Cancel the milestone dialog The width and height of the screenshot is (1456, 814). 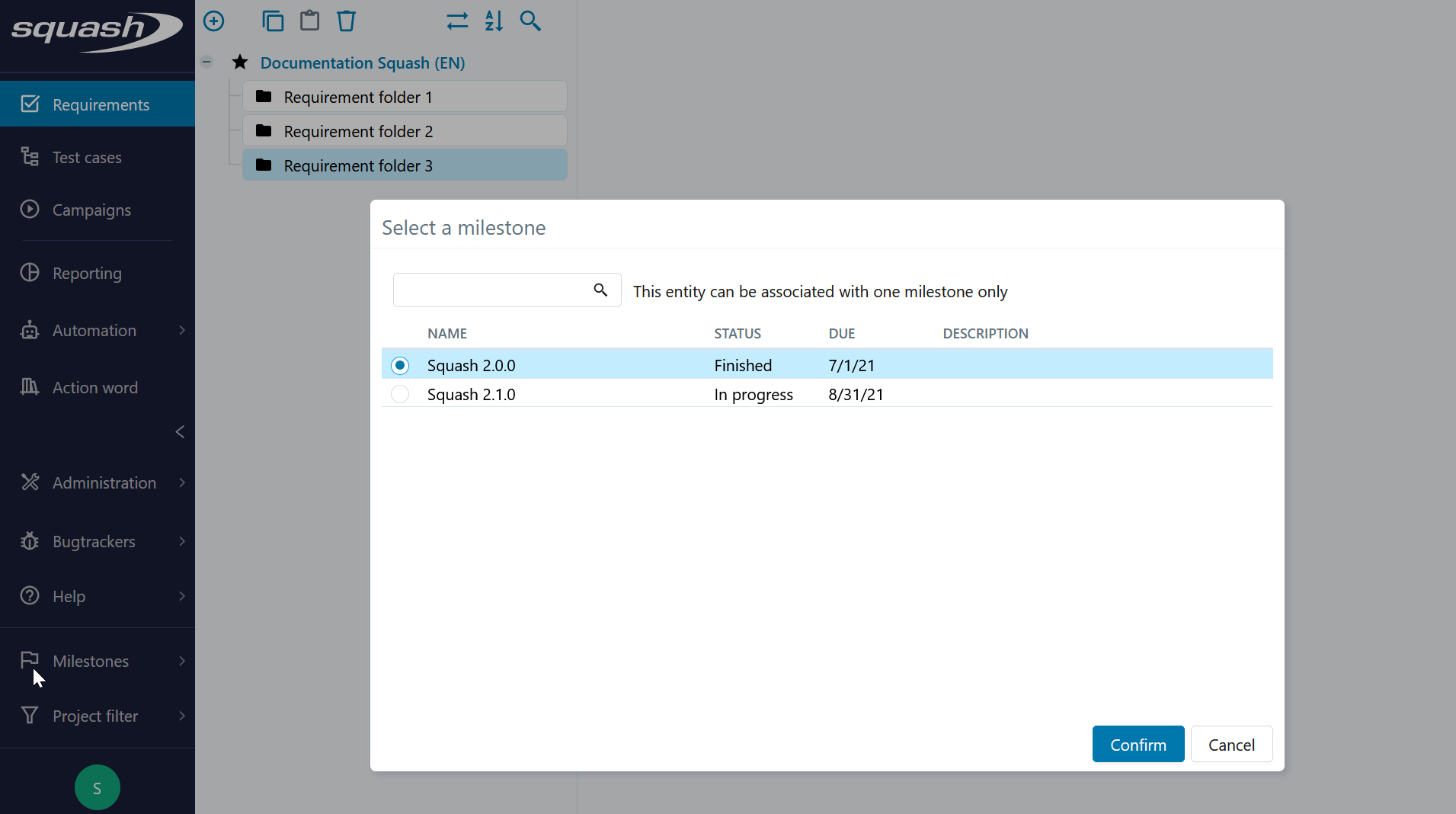coord(1231,745)
